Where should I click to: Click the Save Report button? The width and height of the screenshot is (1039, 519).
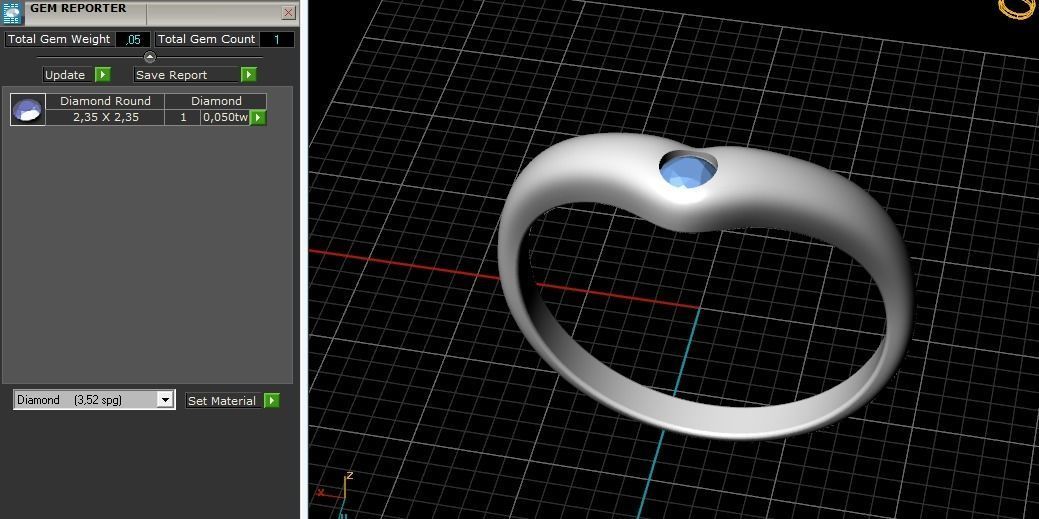pyautogui.click(x=187, y=75)
